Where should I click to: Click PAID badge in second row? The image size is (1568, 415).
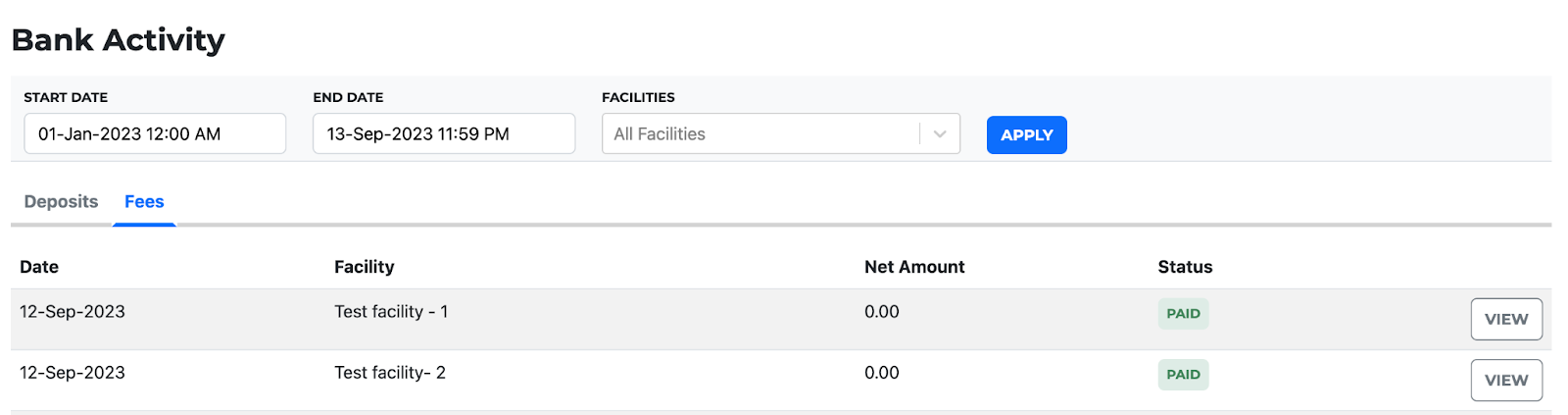pyautogui.click(x=1183, y=375)
